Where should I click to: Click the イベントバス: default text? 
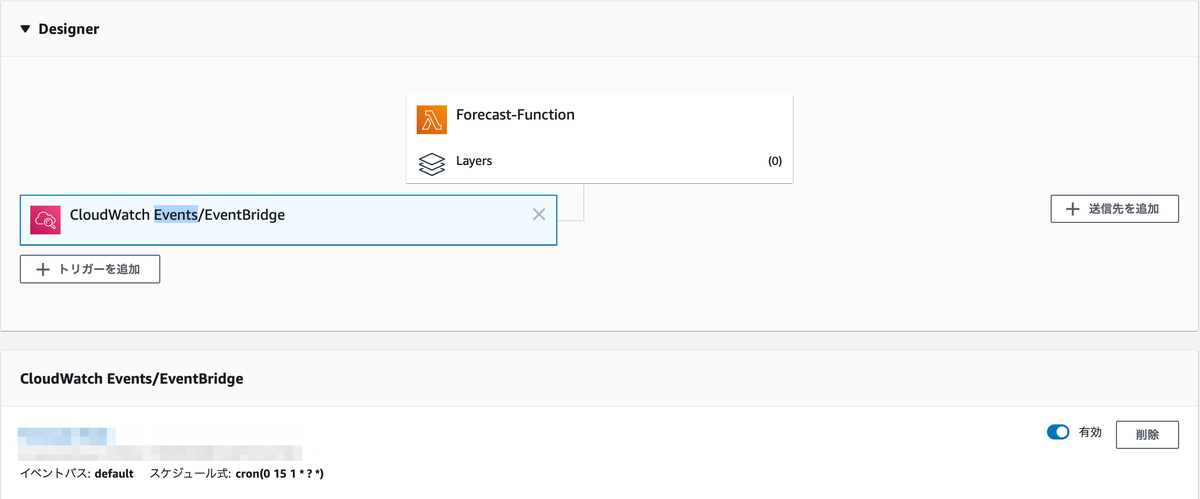(x=76, y=473)
